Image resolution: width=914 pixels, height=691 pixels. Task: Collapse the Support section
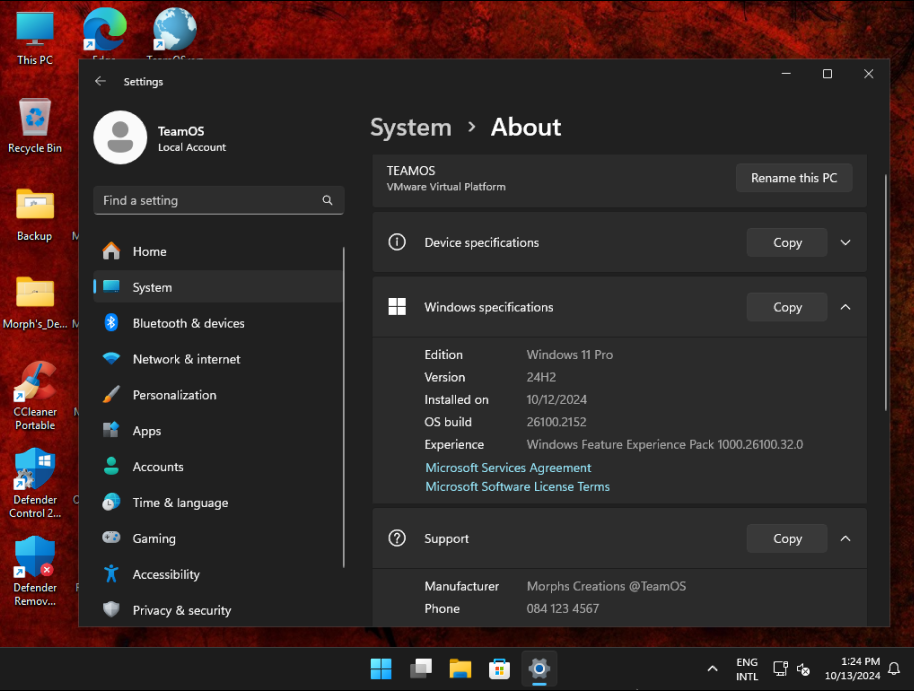[845, 538]
